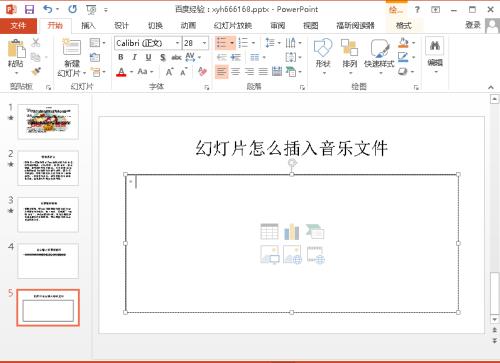The height and width of the screenshot is (363, 500).
Task: Expand the Paragraph dialog launcher
Action: pyautogui.click(x=302, y=87)
